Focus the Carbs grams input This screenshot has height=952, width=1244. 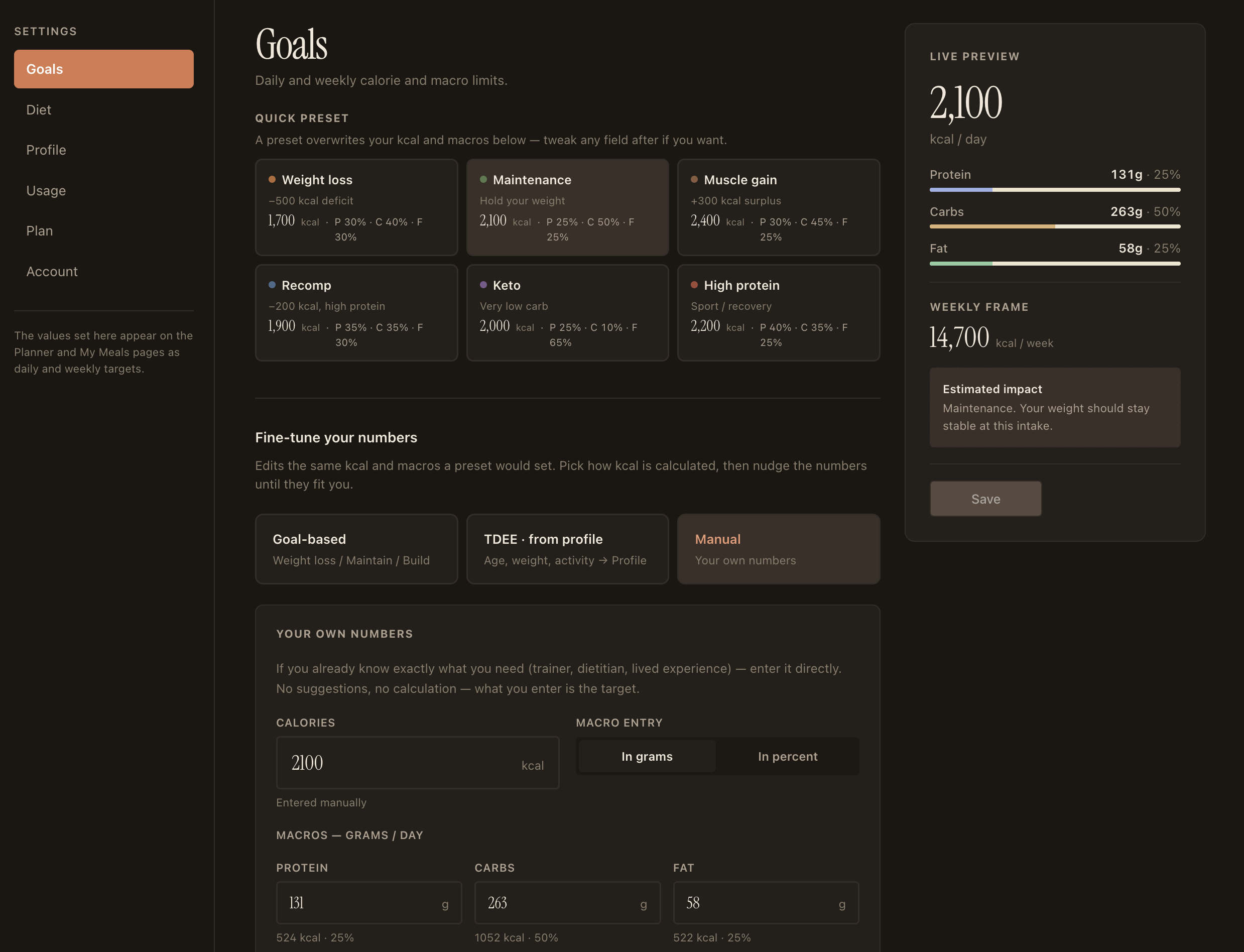[568, 903]
